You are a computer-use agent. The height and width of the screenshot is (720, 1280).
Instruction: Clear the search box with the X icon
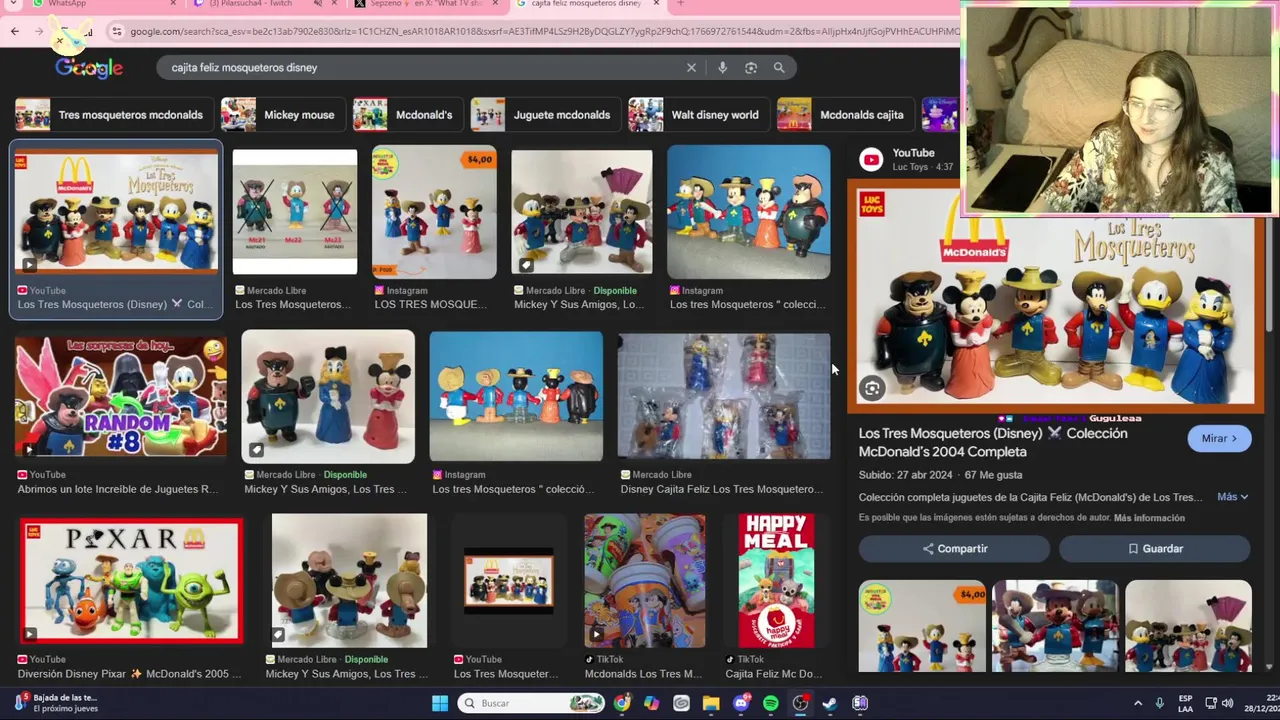(691, 68)
